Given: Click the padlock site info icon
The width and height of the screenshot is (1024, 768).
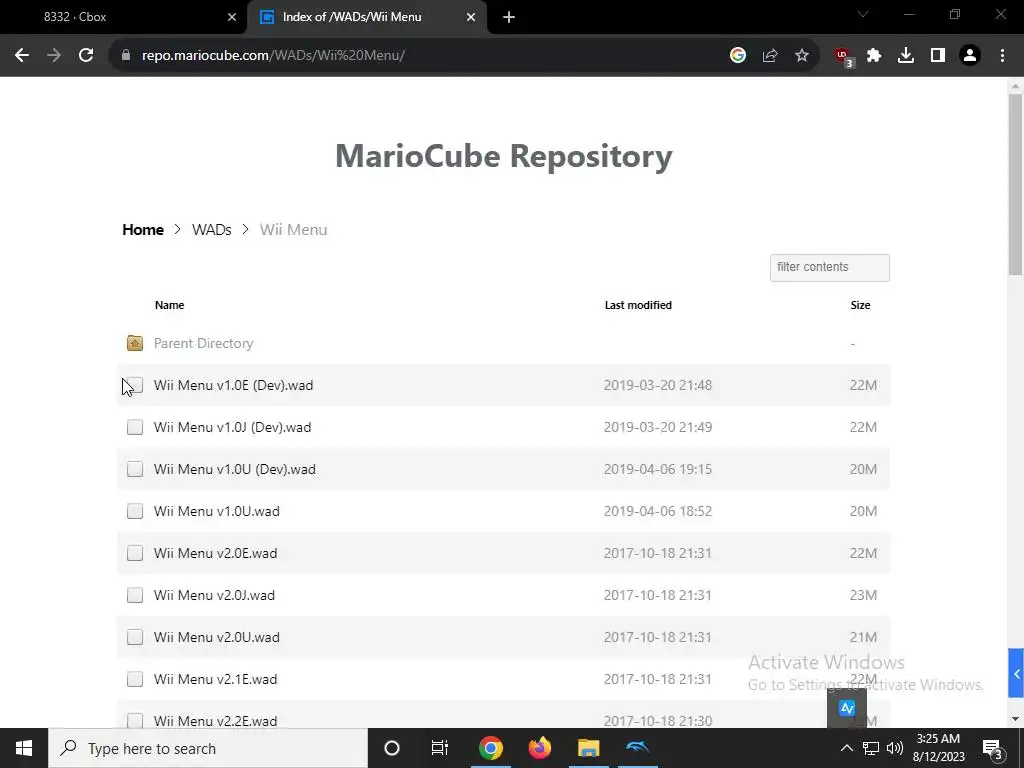Looking at the screenshot, I should pyautogui.click(x=126, y=56).
